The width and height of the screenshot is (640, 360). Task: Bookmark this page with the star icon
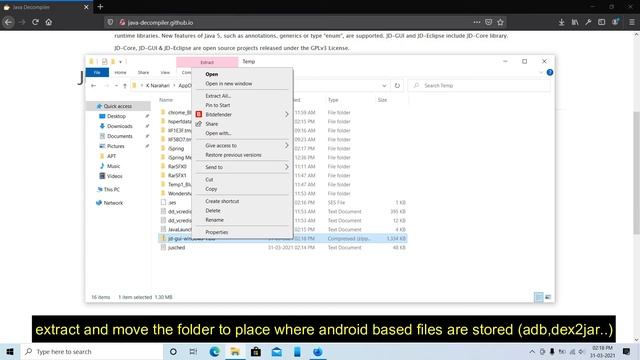(x=500, y=22)
